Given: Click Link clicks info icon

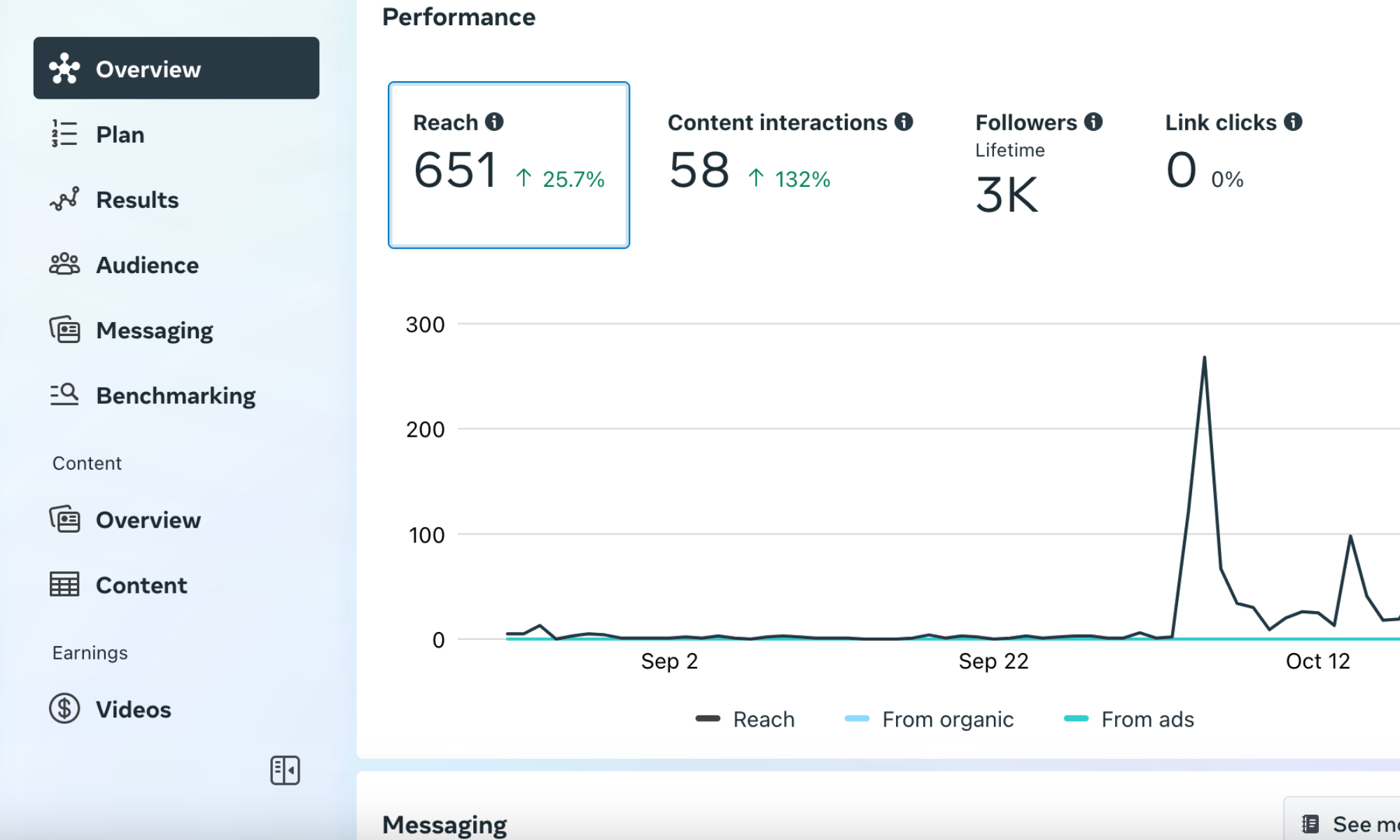Looking at the screenshot, I should coord(1293,122).
